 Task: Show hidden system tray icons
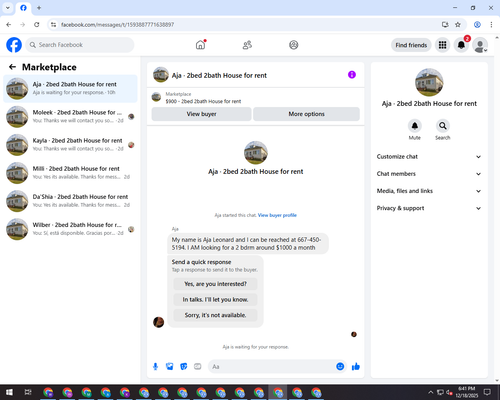click(x=431, y=392)
